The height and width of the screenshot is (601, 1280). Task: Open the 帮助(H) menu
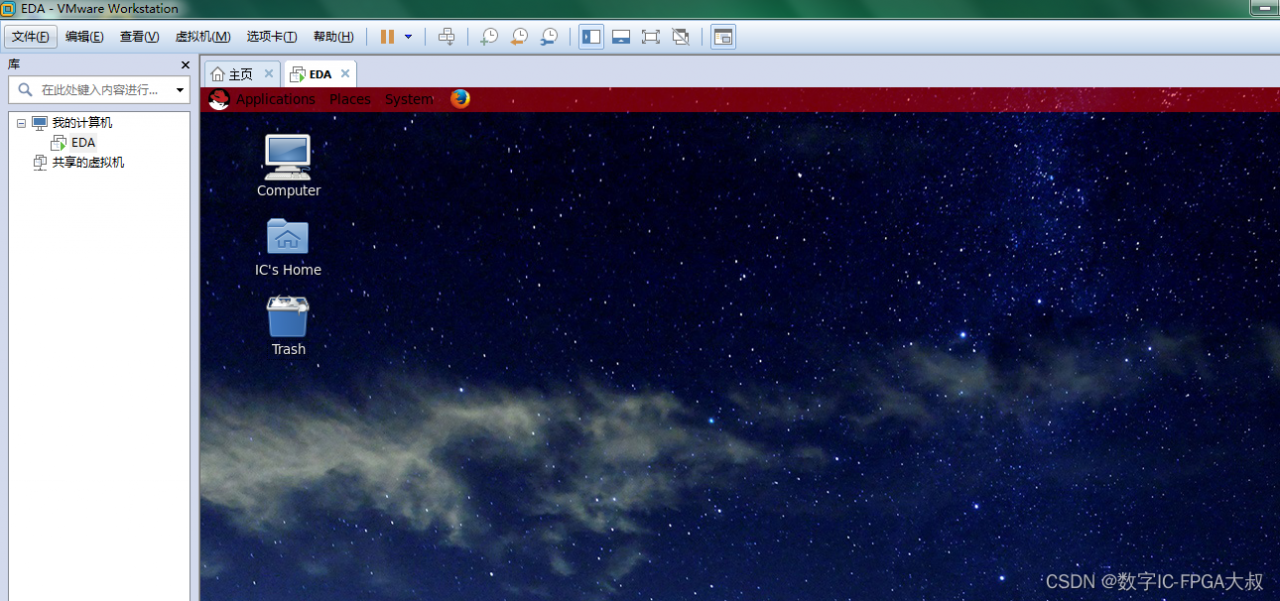coord(333,37)
